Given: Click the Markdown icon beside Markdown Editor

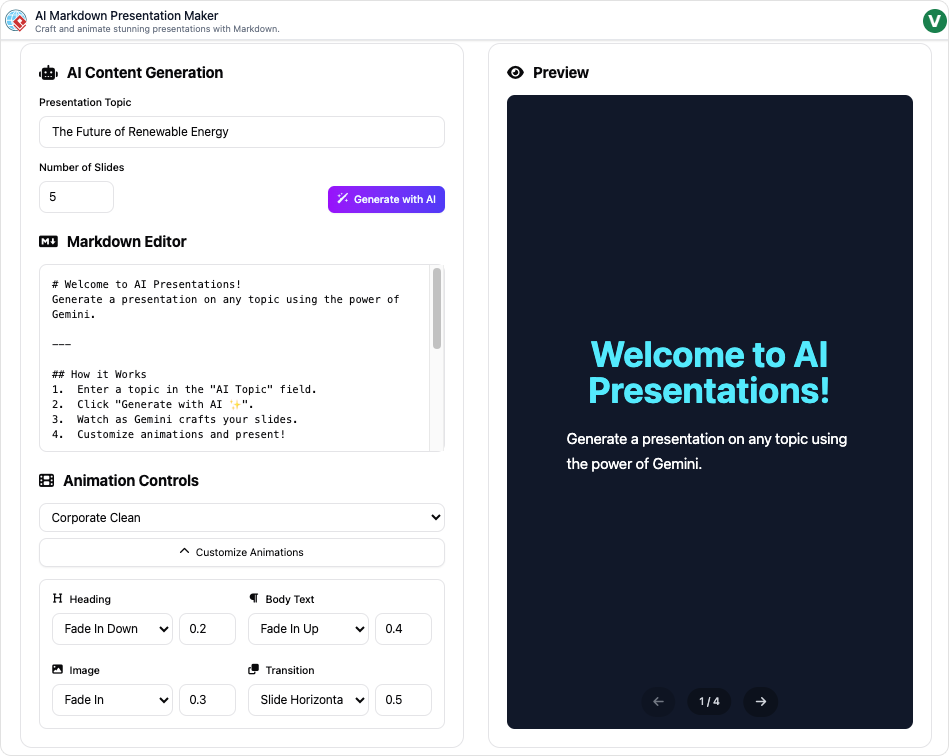Looking at the screenshot, I should (x=47, y=241).
